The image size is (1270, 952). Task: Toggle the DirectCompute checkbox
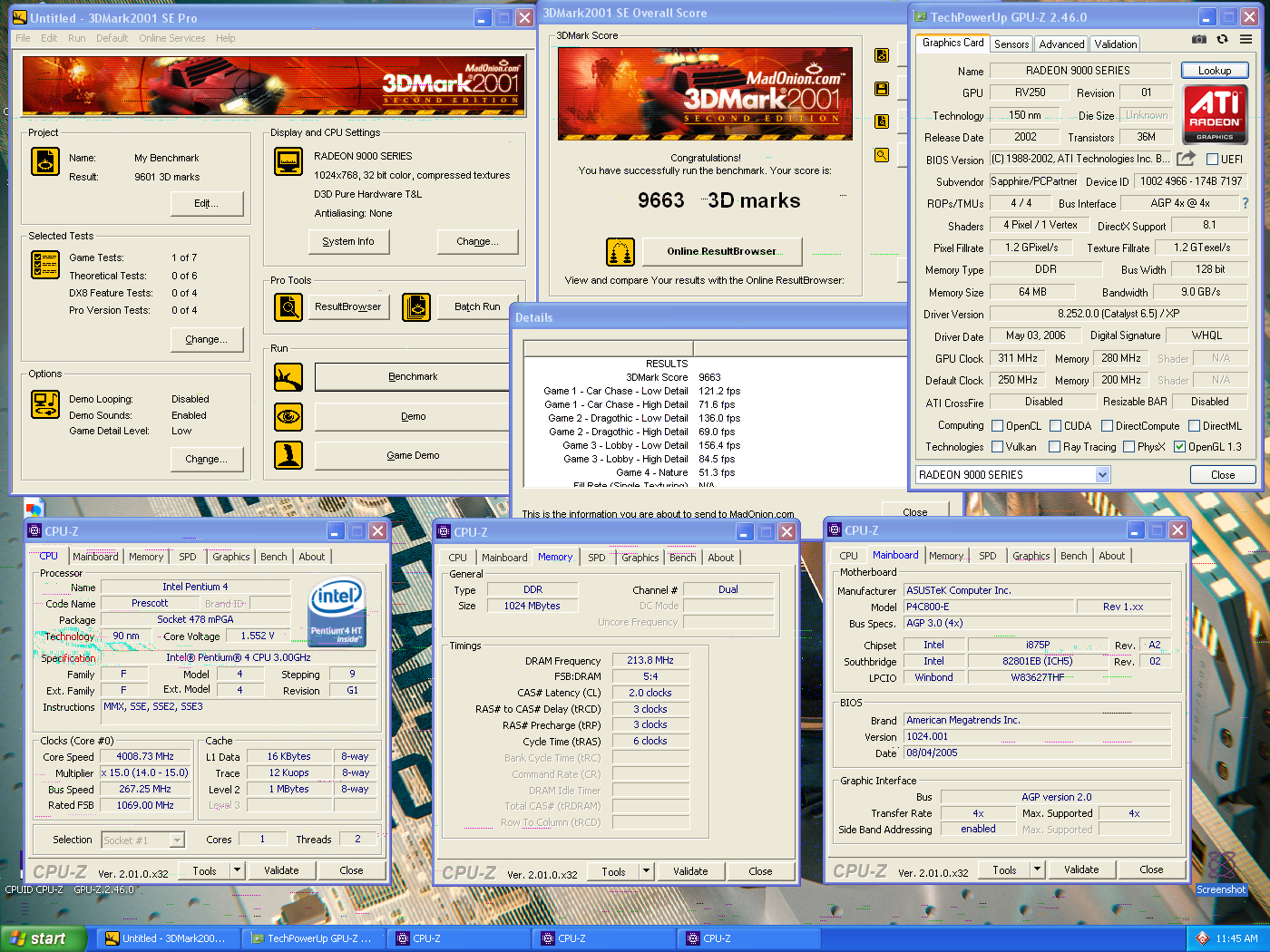click(1107, 426)
